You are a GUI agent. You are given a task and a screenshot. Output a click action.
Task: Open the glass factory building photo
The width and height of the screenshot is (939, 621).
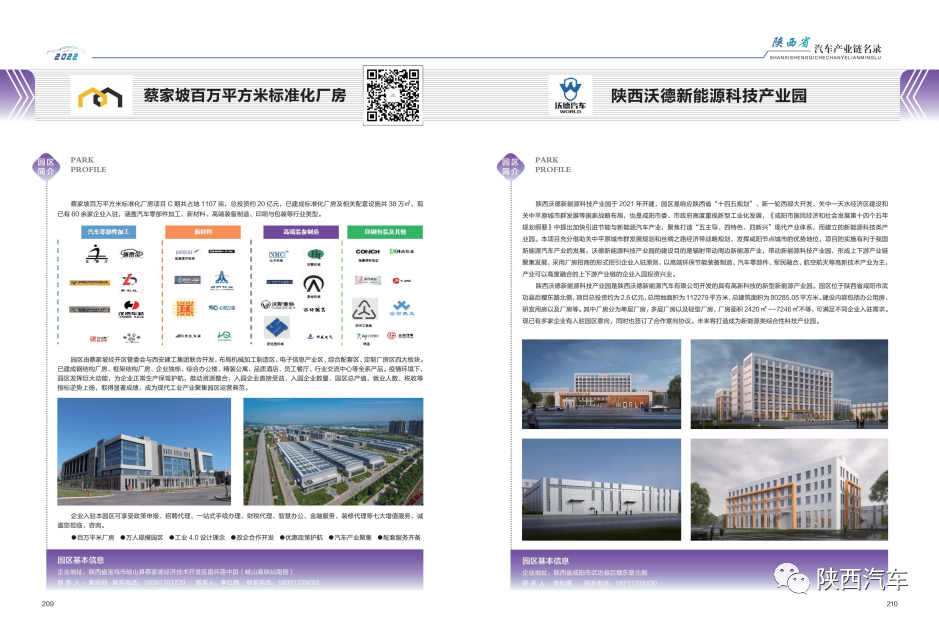click(144, 452)
